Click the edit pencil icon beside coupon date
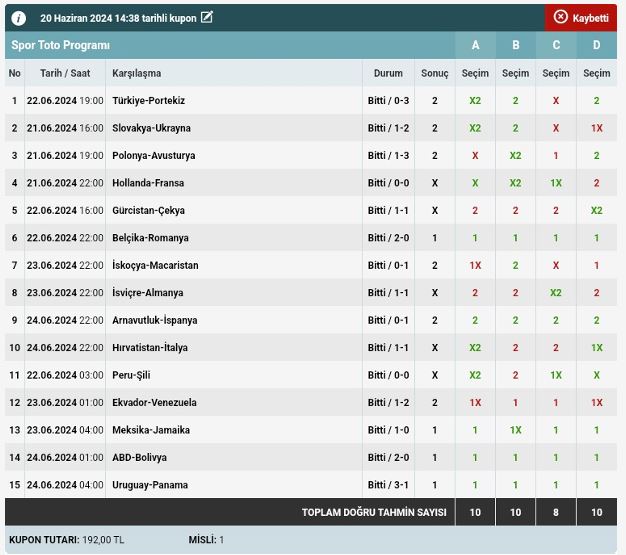The width and height of the screenshot is (626, 555). pos(207,17)
